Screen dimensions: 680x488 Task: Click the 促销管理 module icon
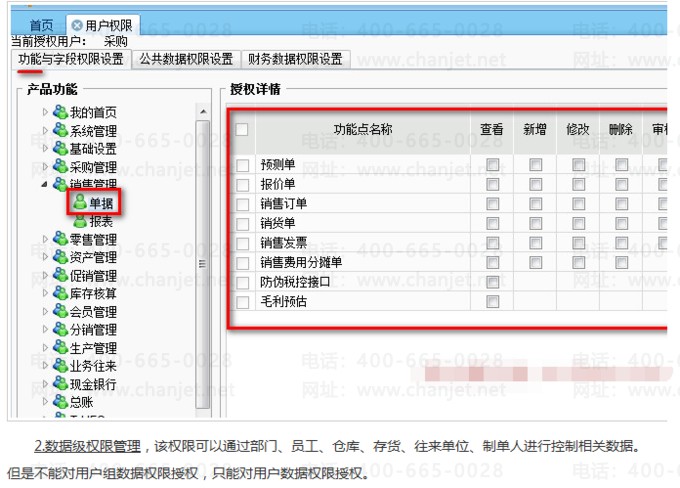(60, 275)
